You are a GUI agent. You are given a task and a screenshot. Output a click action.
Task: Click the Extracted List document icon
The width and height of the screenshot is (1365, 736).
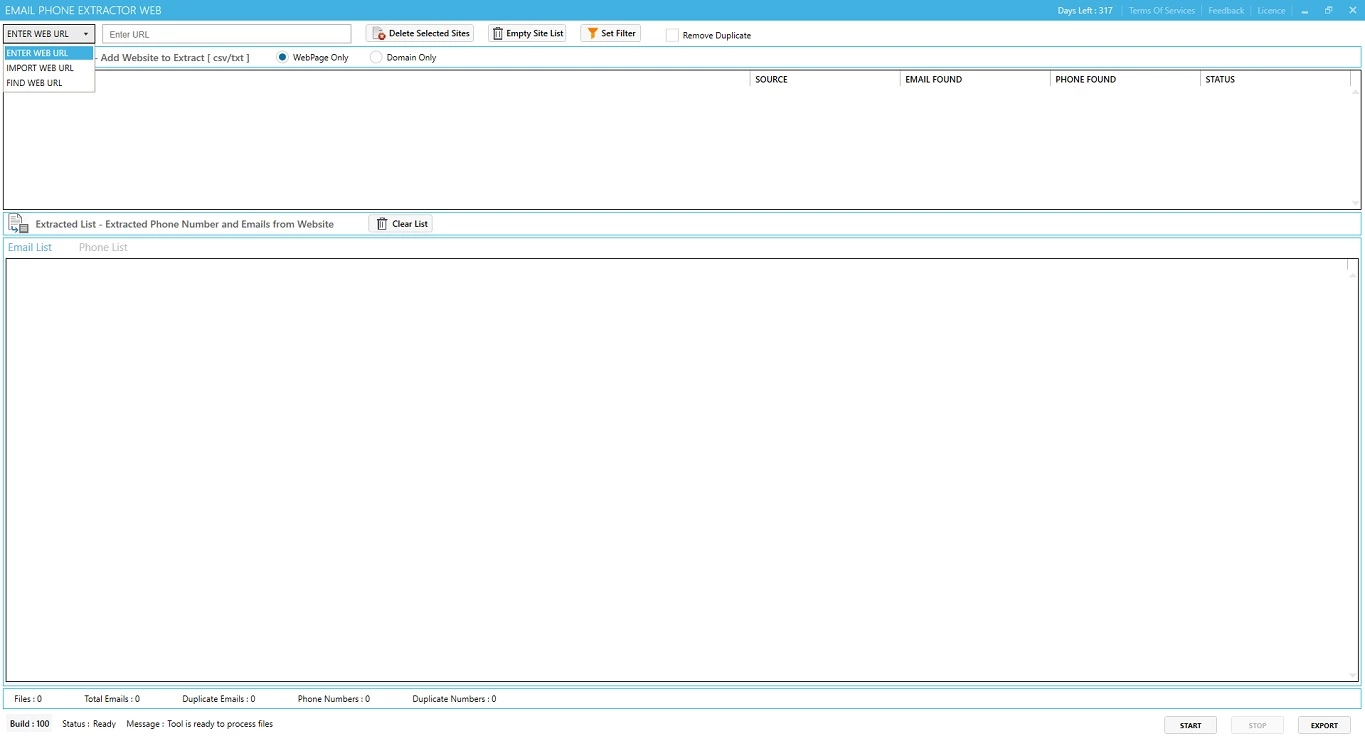click(x=18, y=224)
